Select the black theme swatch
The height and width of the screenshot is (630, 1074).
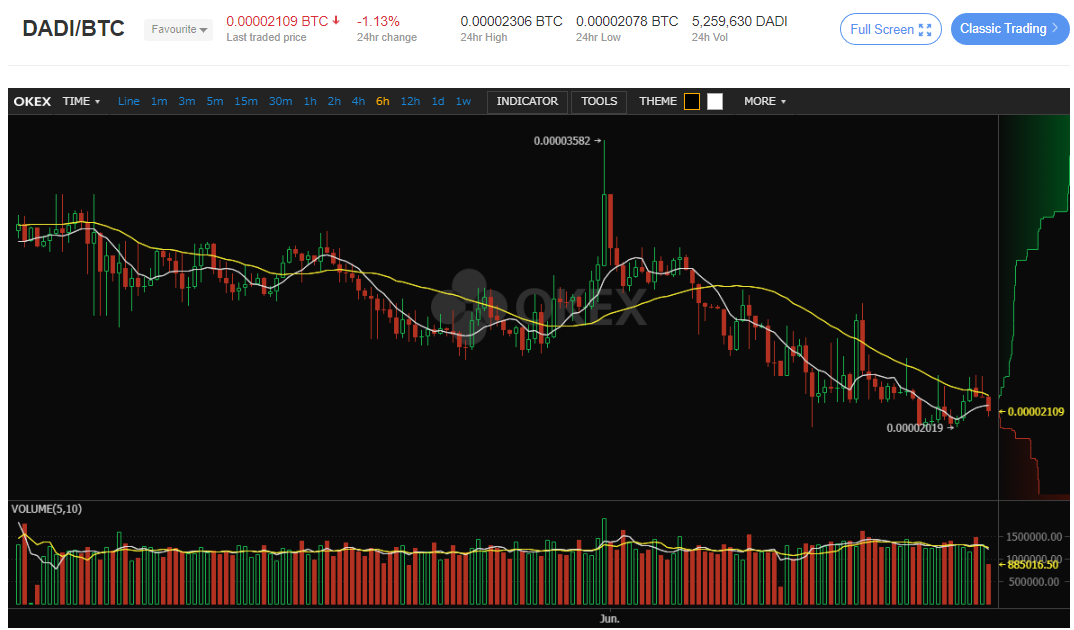[692, 101]
